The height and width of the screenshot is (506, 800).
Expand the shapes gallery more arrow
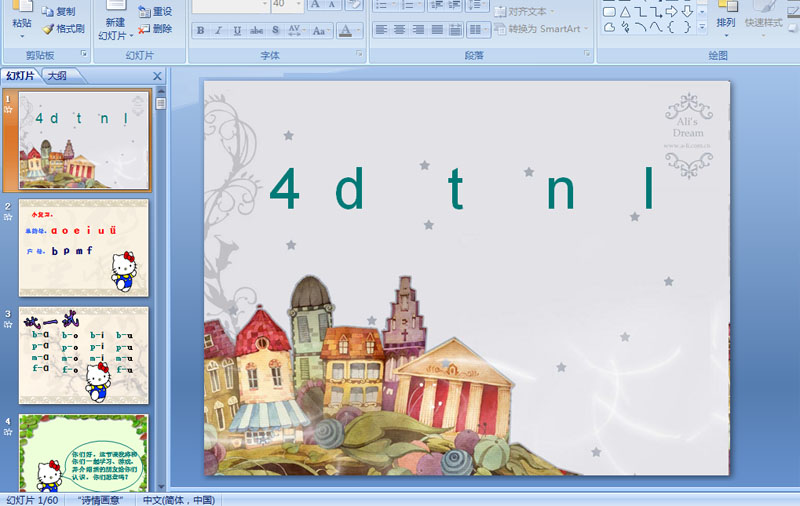point(702,27)
